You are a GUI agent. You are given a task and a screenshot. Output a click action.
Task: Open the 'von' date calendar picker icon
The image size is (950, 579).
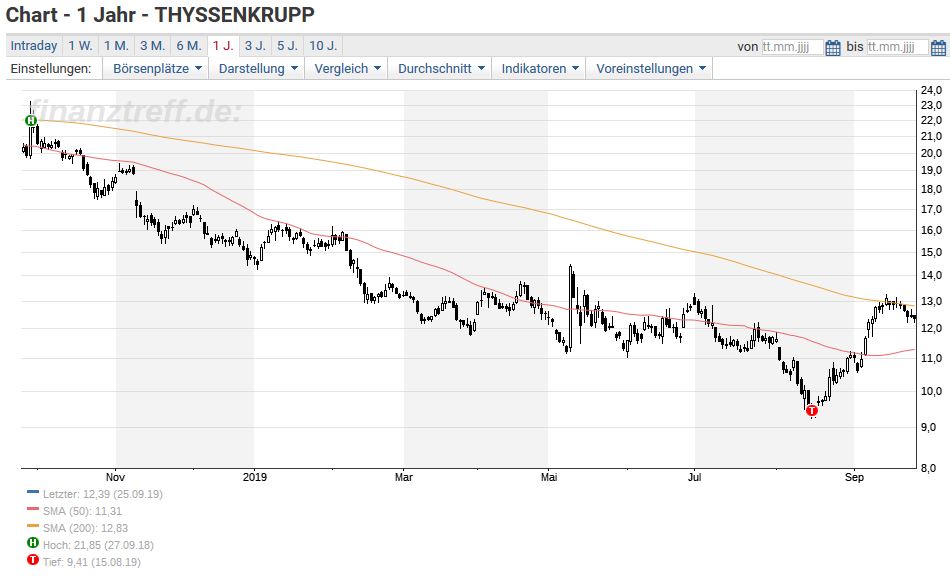click(x=833, y=47)
